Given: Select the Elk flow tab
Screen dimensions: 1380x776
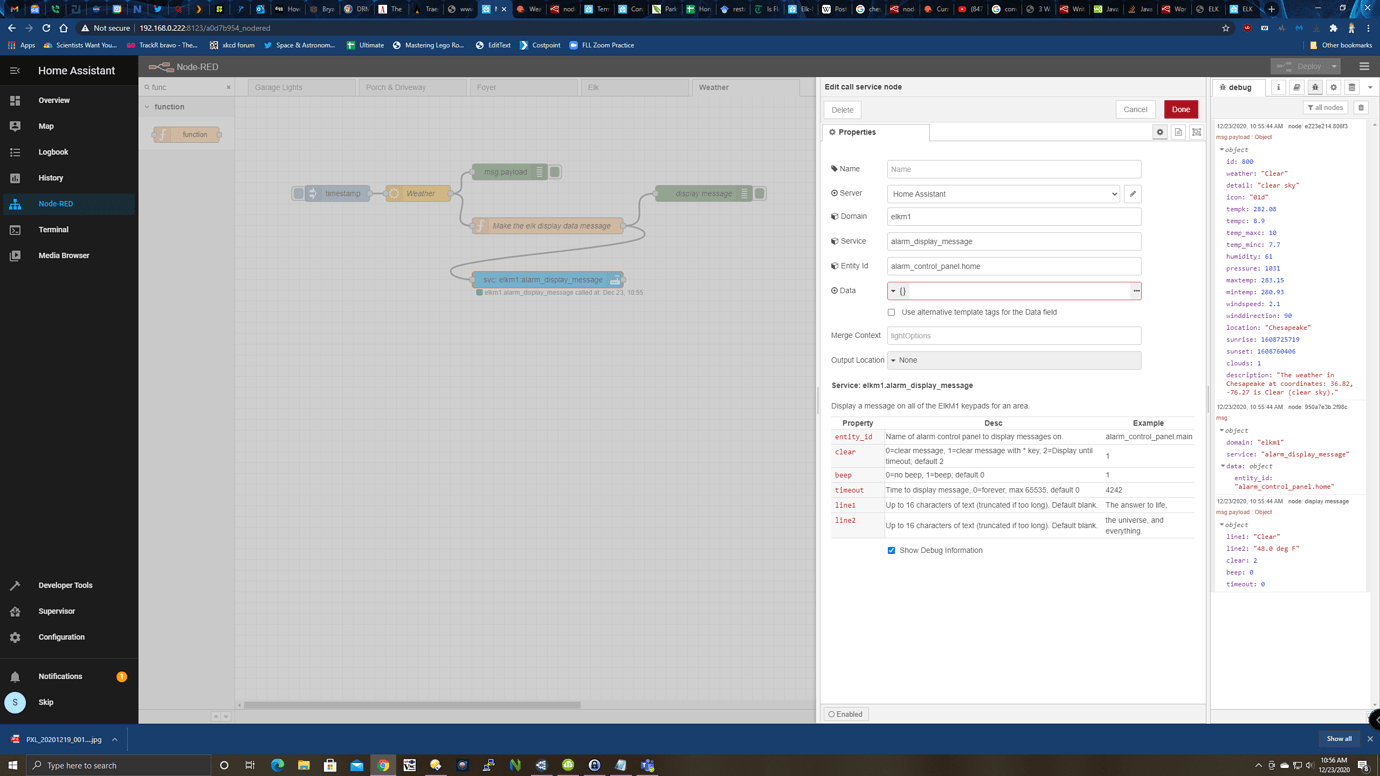Looking at the screenshot, I should click(634, 86).
